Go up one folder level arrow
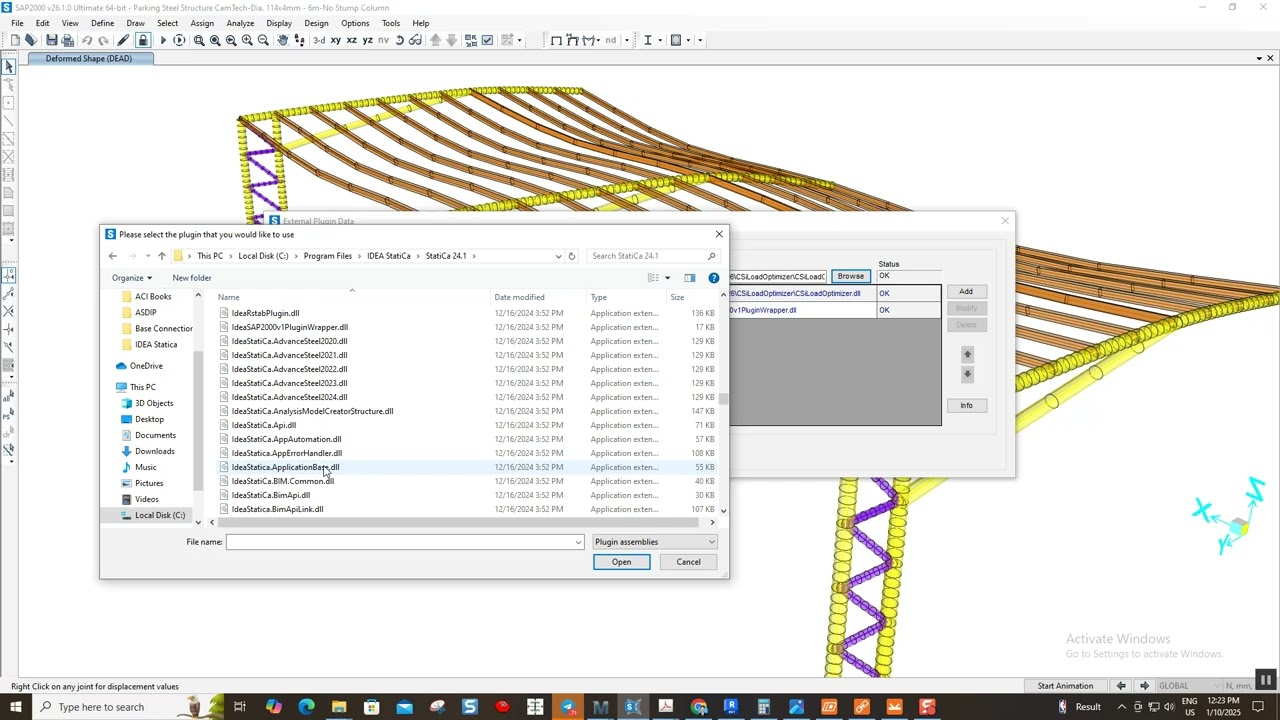This screenshot has width=1280, height=720. [x=162, y=256]
